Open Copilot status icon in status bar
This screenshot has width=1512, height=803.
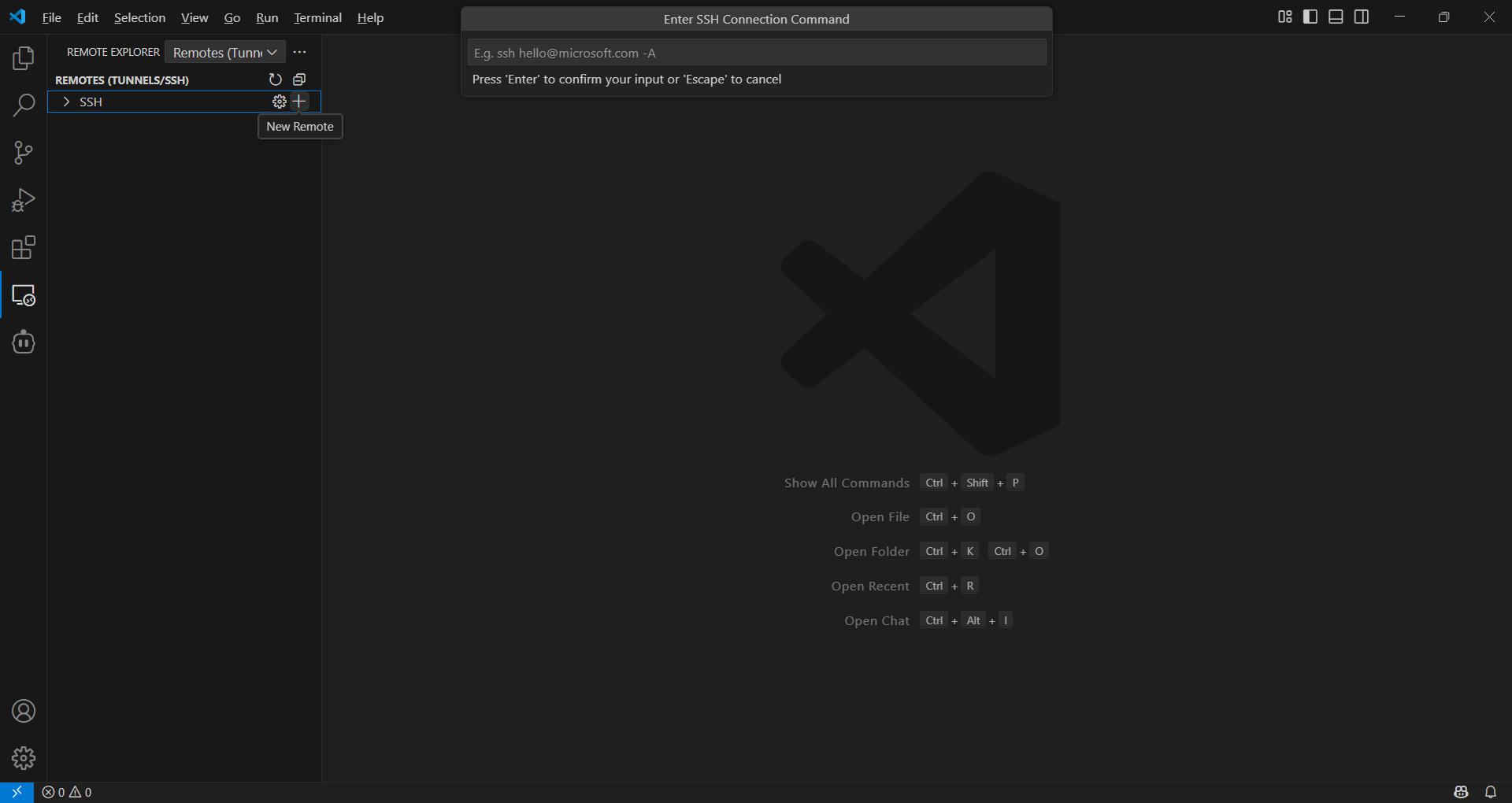click(1462, 792)
